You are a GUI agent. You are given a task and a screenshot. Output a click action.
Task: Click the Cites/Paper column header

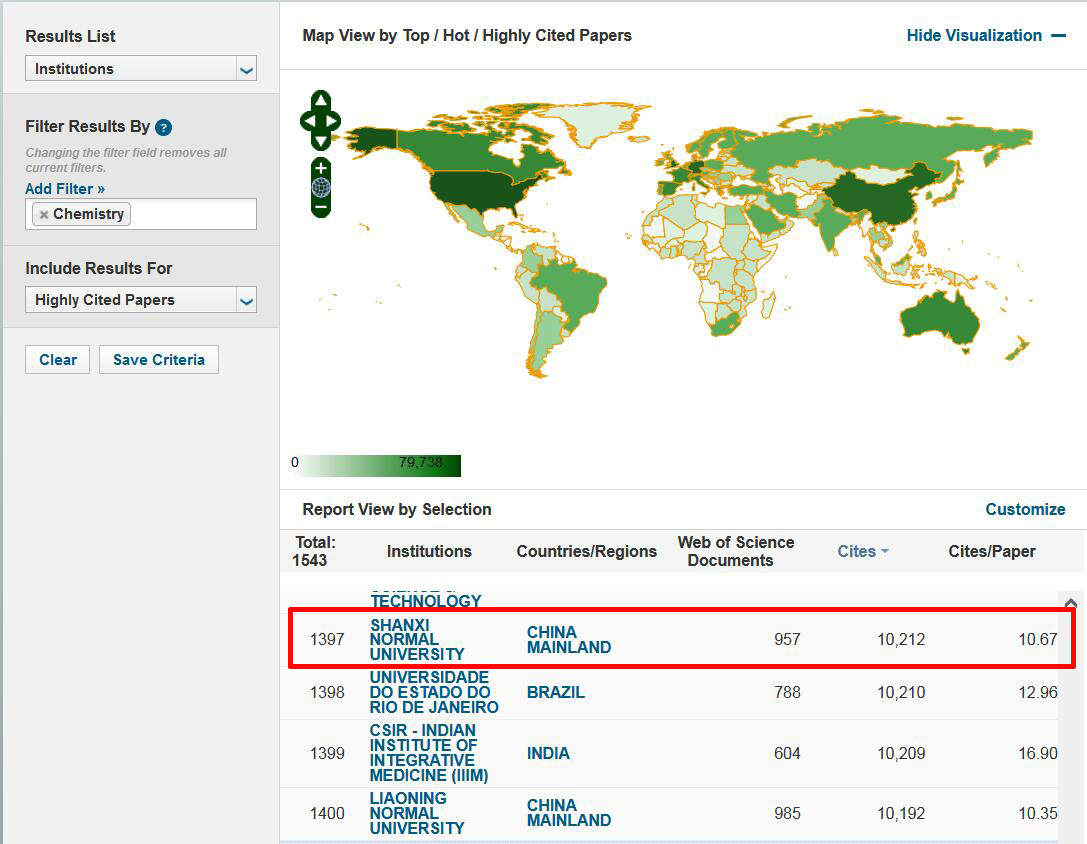coord(991,551)
